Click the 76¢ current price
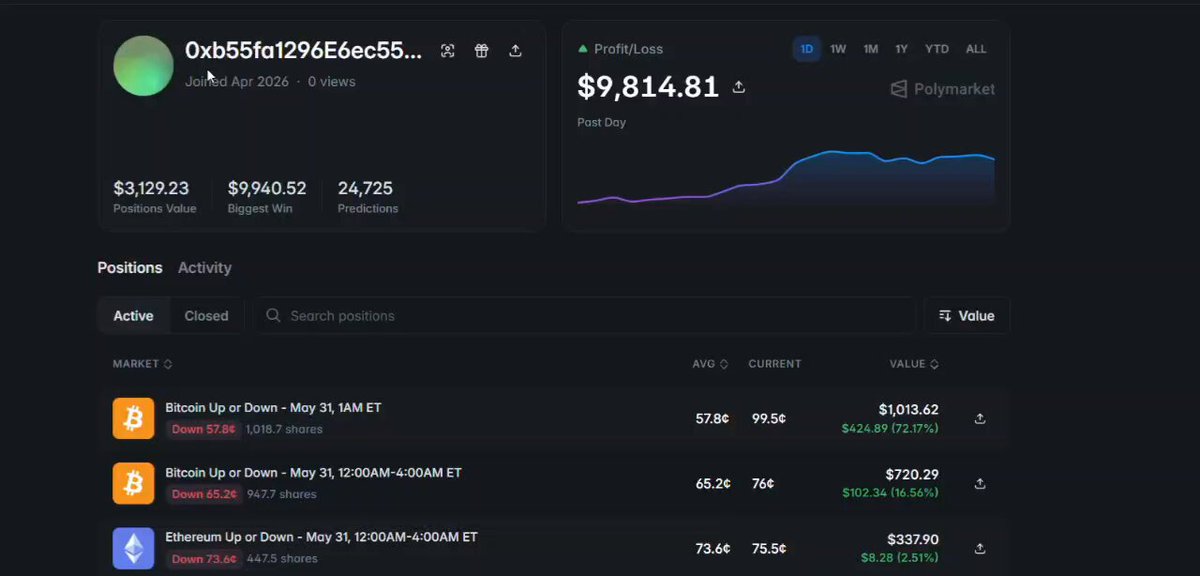Image resolution: width=1200 pixels, height=576 pixels. [x=763, y=484]
